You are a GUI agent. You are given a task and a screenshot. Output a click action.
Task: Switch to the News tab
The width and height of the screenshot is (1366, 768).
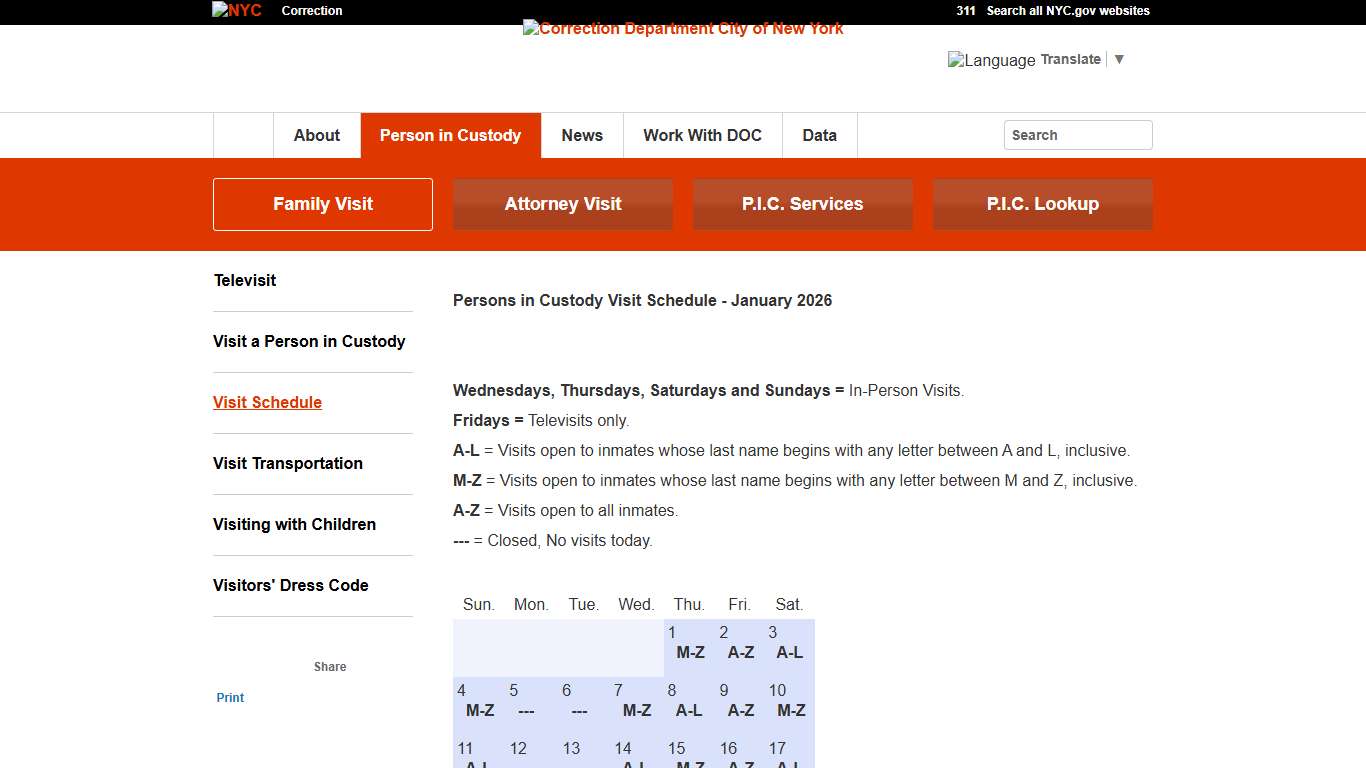pyautogui.click(x=582, y=135)
